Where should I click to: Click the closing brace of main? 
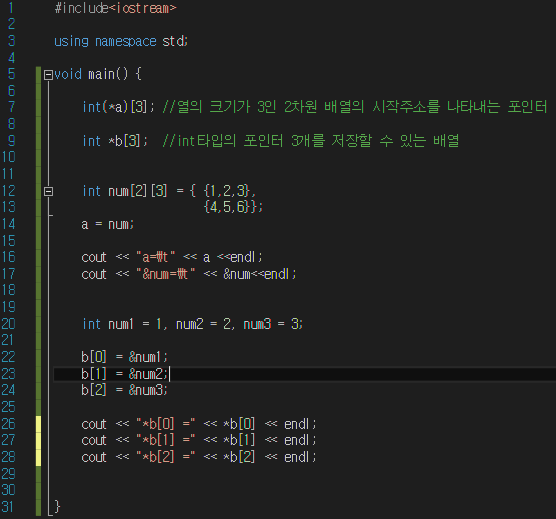pos(57,507)
